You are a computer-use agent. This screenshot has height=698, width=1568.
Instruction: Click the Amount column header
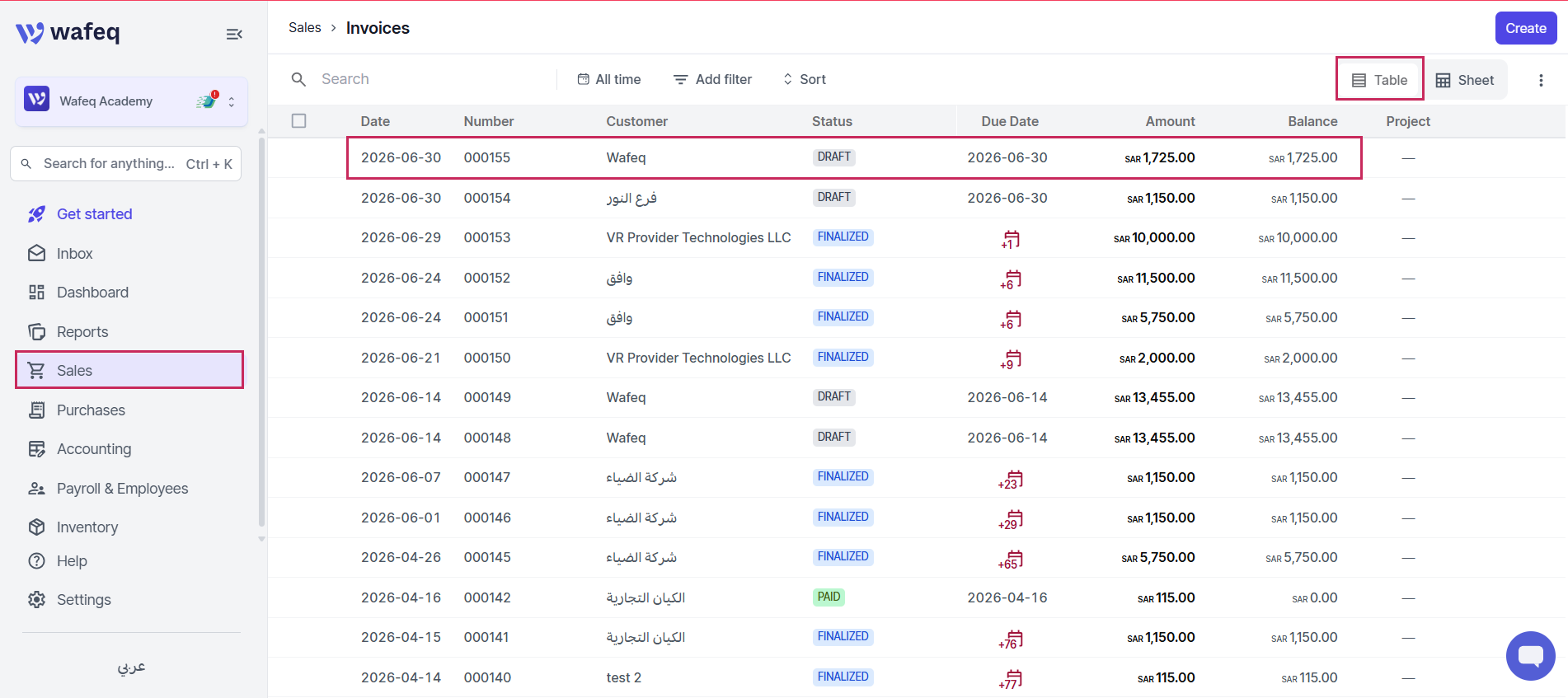coord(1170,121)
